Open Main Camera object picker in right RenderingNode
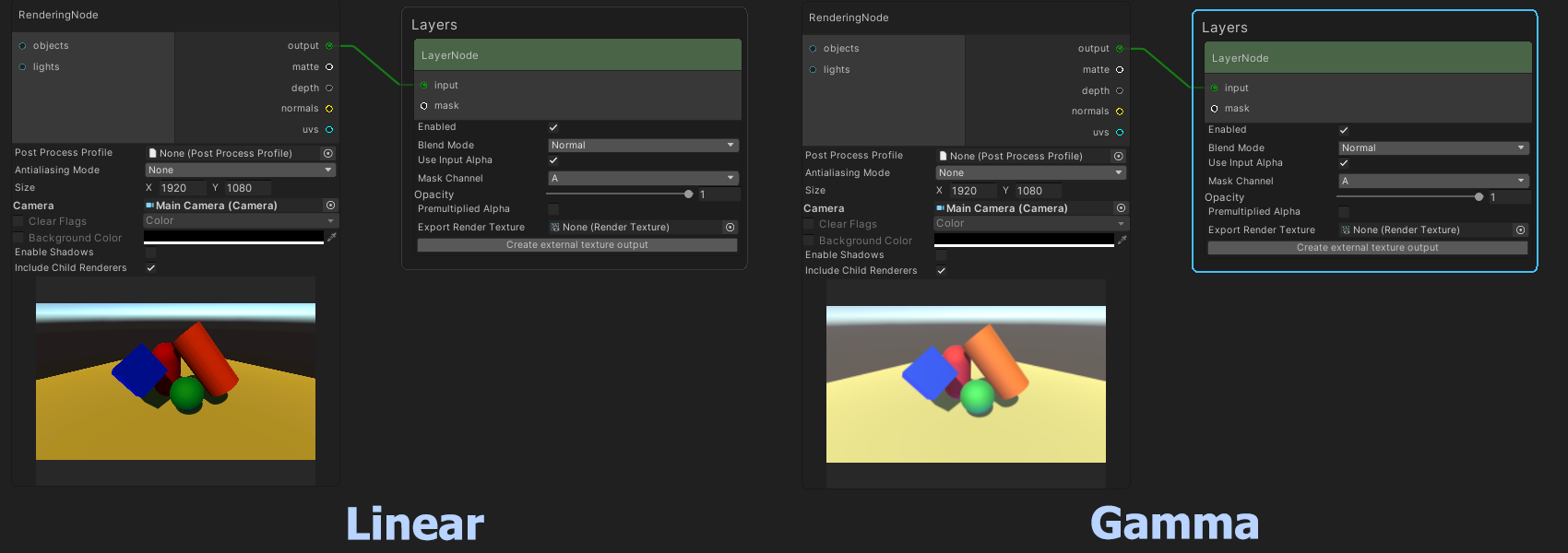 click(1121, 208)
